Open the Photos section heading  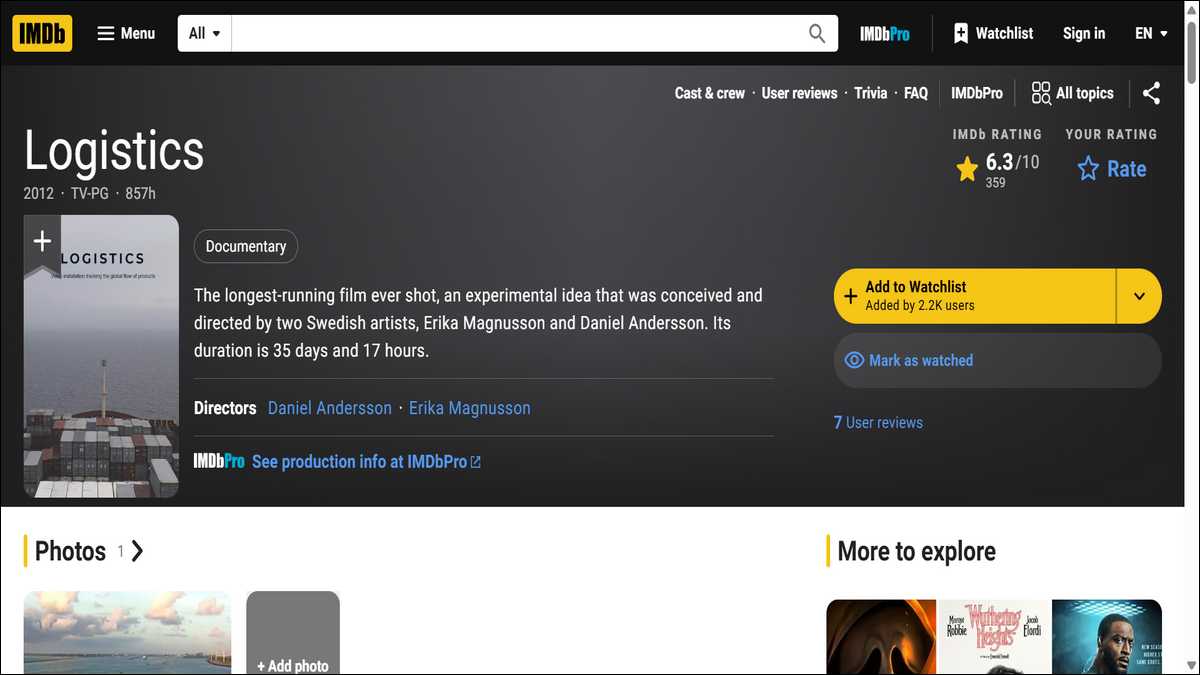85,551
